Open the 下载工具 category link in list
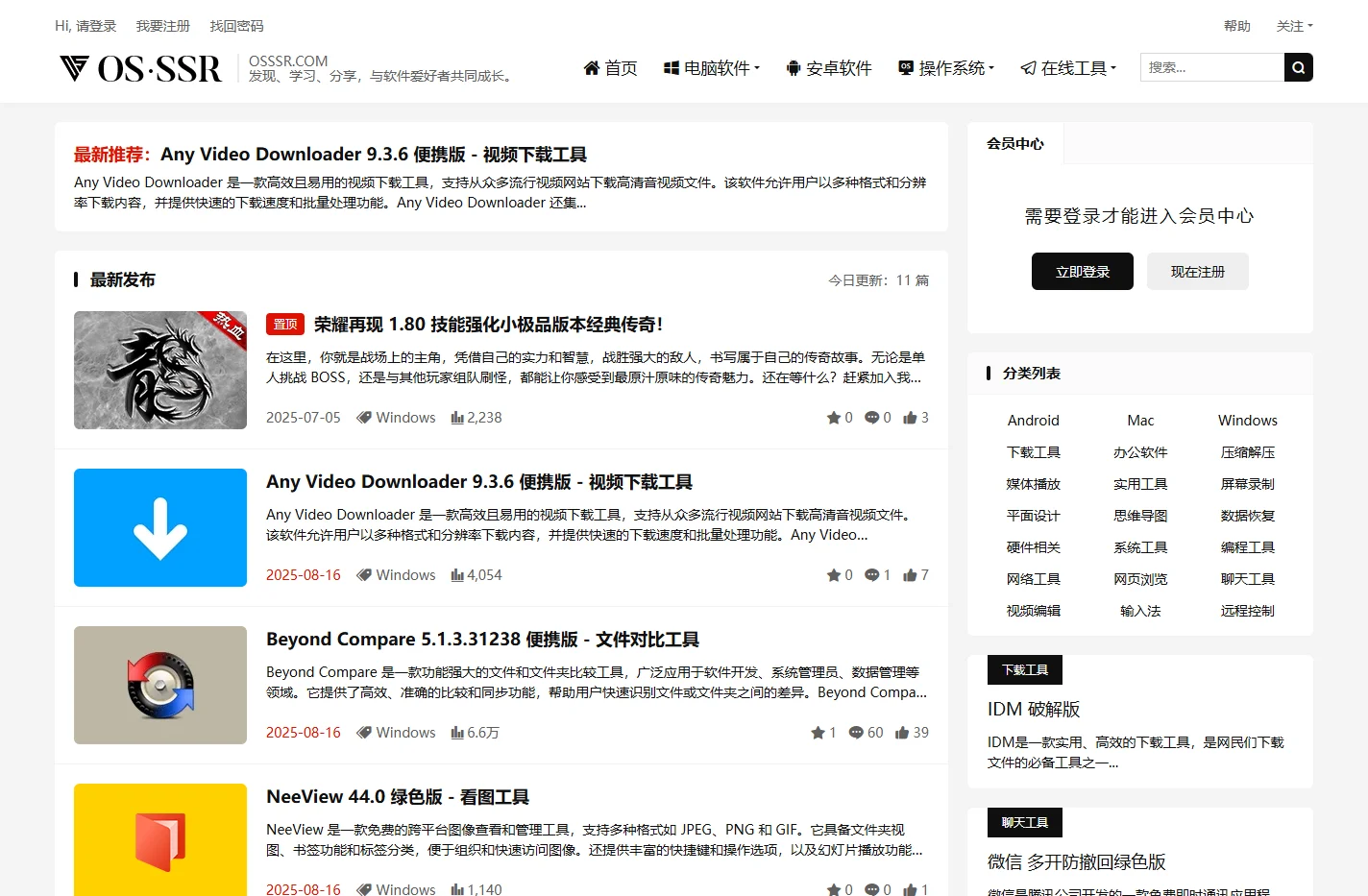Image resolution: width=1368 pixels, height=896 pixels. [x=1034, y=452]
